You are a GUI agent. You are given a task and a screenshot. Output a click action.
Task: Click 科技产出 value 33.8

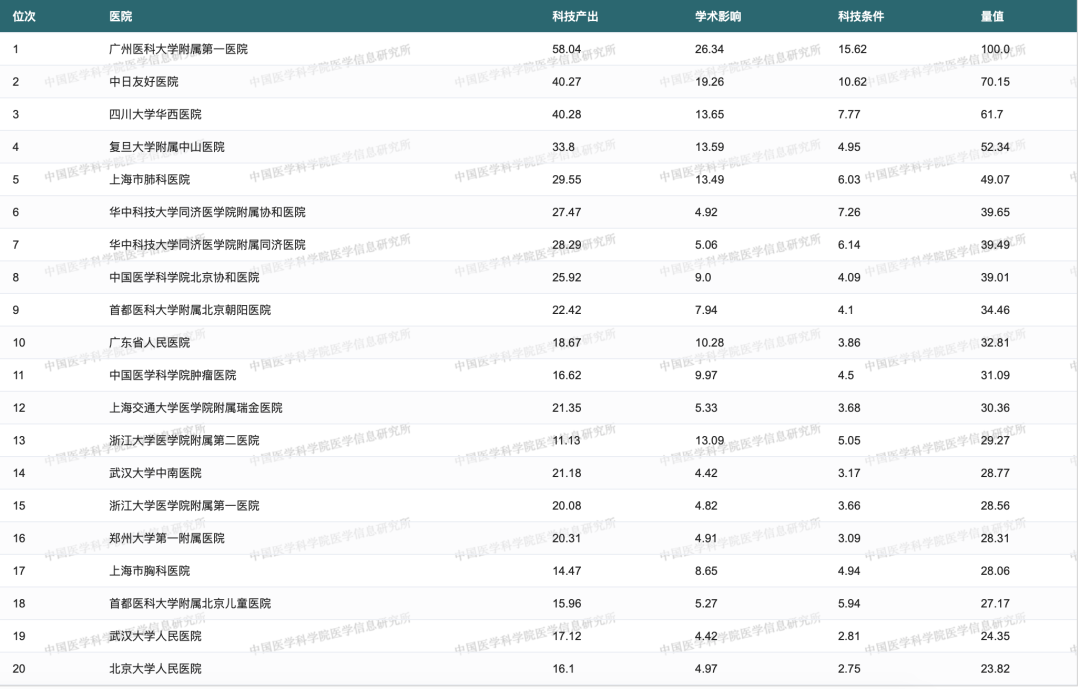563,147
